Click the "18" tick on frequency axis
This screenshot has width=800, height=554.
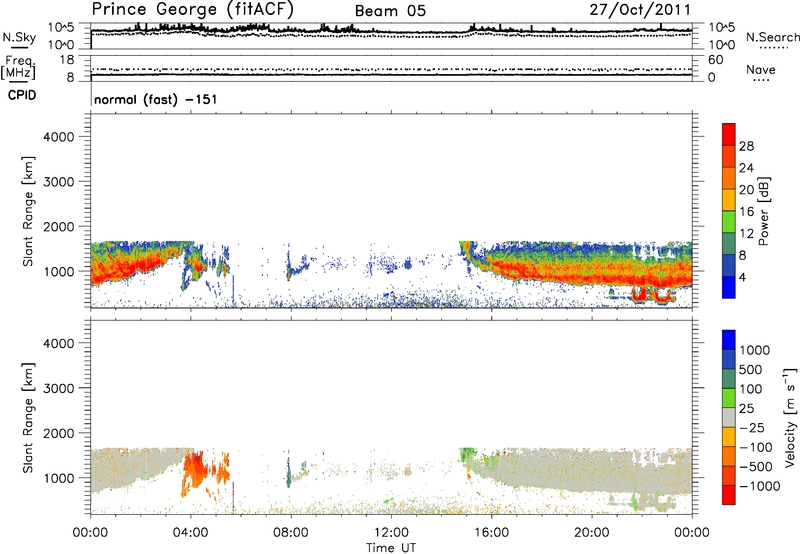tap(66, 60)
